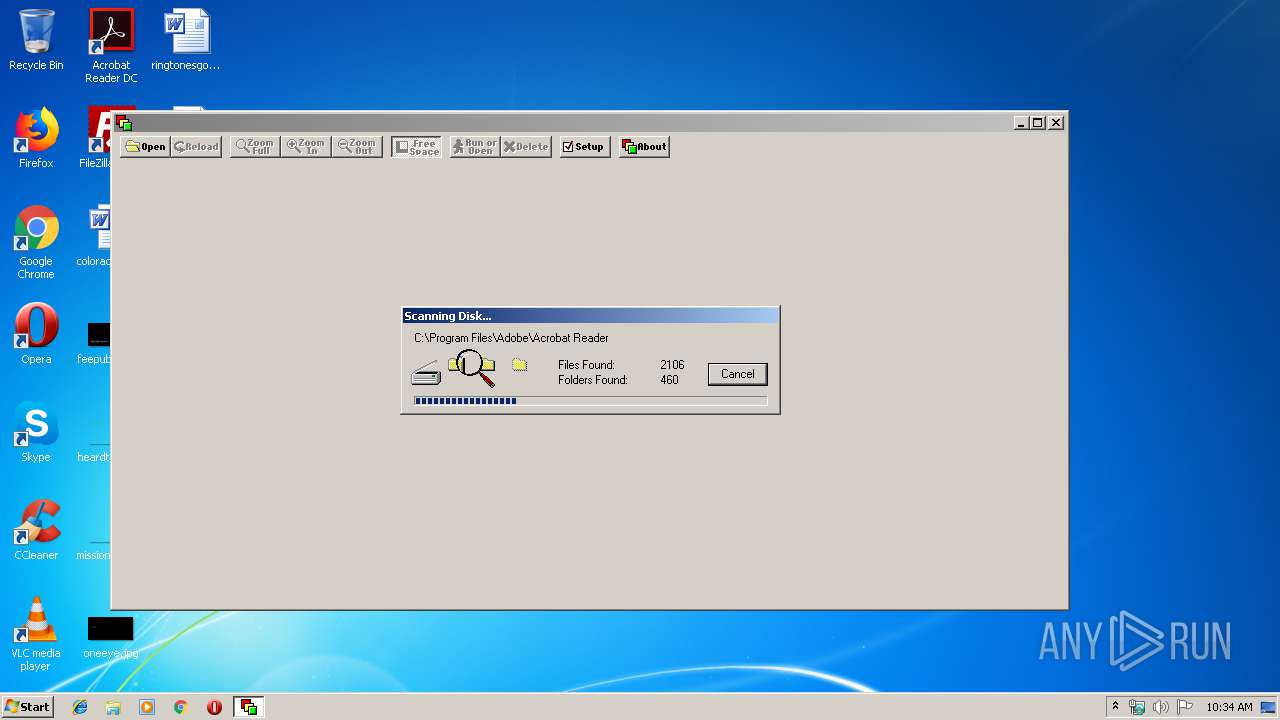Launch Opera from the taskbar
This screenshot has height=720, width=1280.
pyautogui.click(x=214, y=707)
